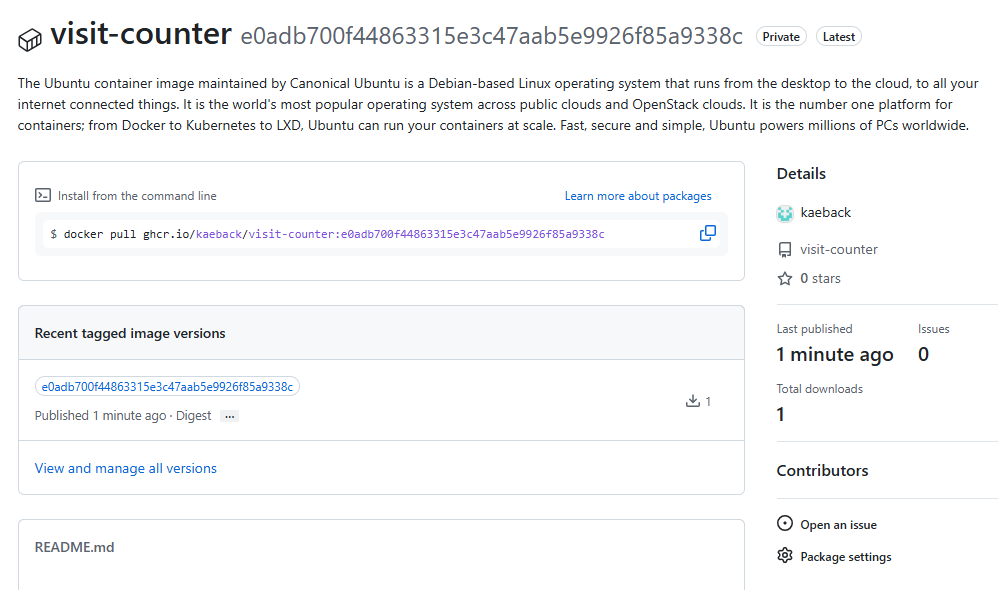This screenshot has height=590, width=1005.
Task: Expand the Digest ellipsis button
Action: pyautogui.click(x=229, y=416)
